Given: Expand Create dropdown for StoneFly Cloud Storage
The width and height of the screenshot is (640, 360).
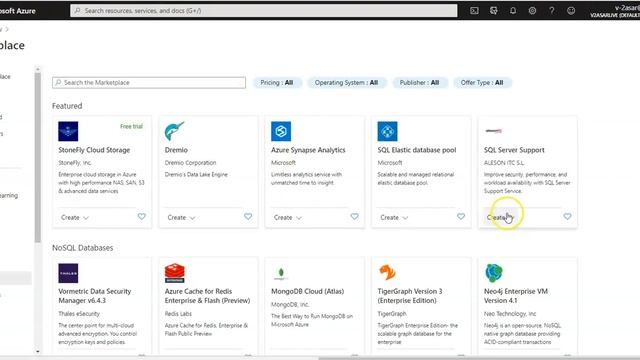Looking at the screenshot, I should click(75, 218).
